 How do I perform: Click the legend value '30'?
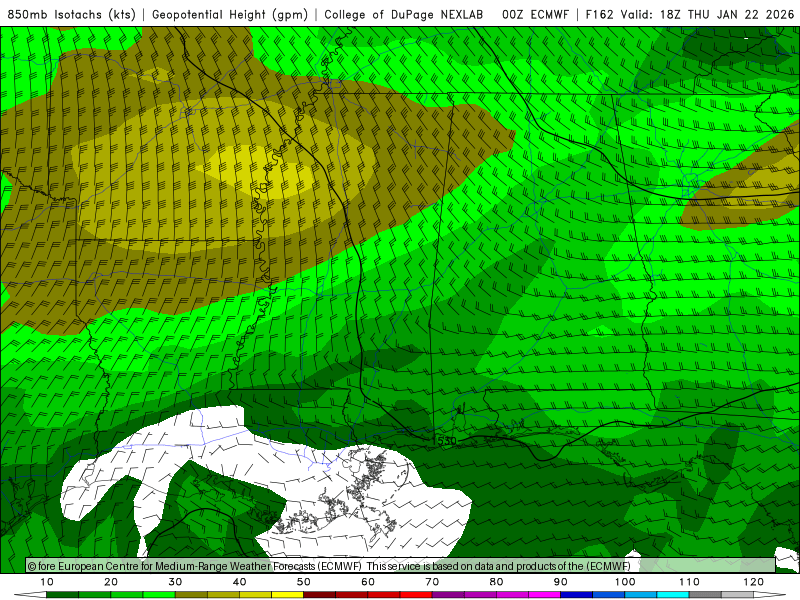click(x=175, y=582)
